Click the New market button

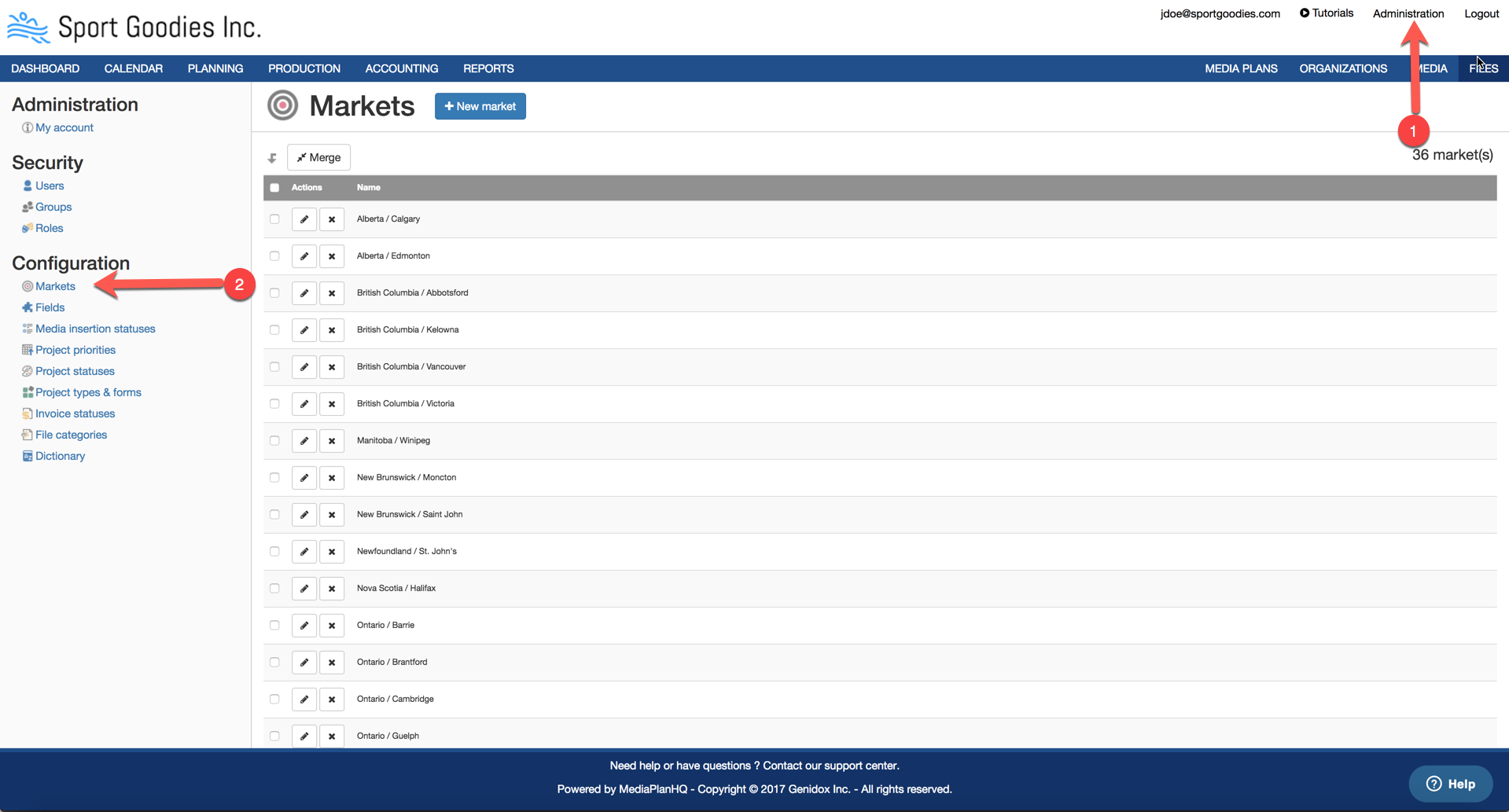(x=480, y=106)
